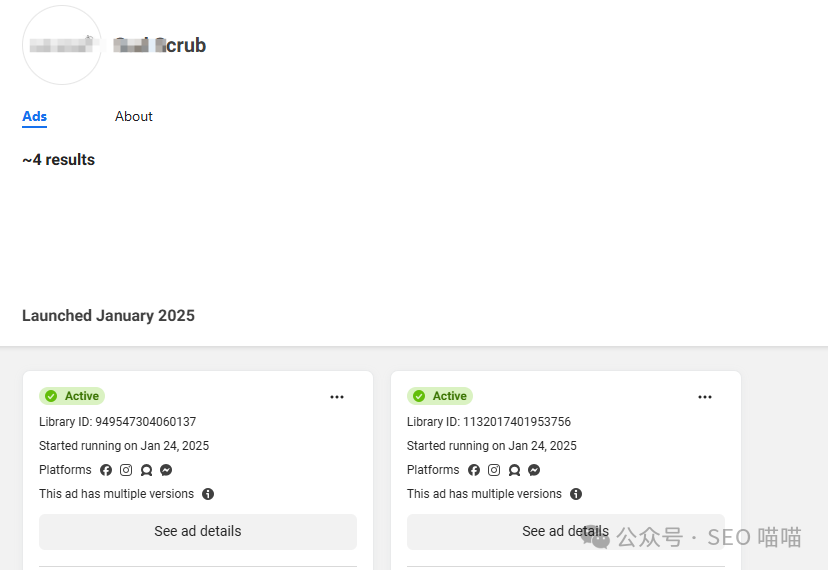This screenshot has width=828, height=570.
Task: Click See ad details on the second ad
Action: tap(566, 531)
